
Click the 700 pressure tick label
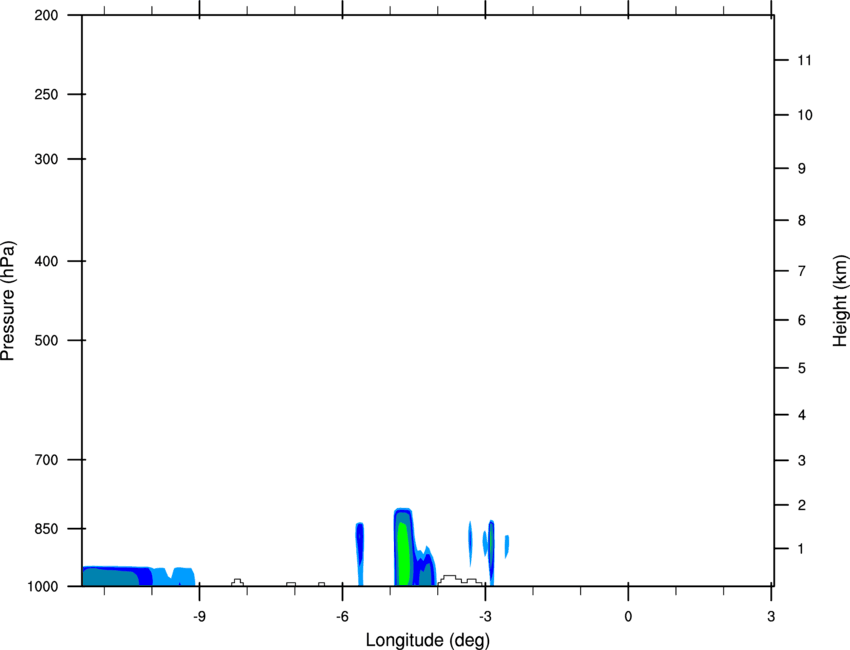coord(46,460)
